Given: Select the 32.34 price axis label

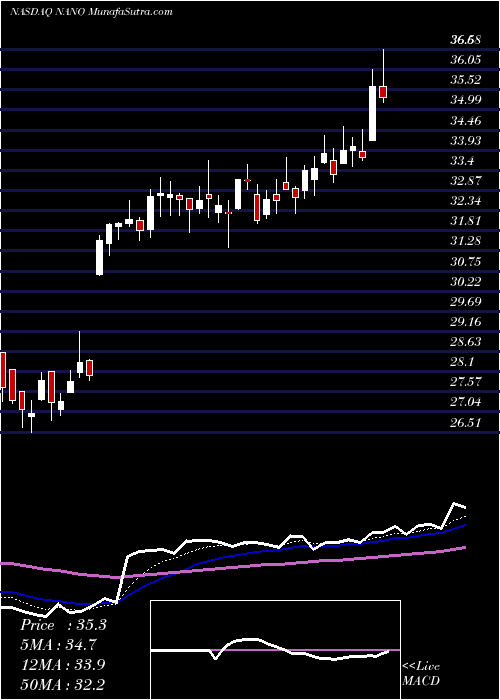Looking at the screenshot, I should pos(465,201).
